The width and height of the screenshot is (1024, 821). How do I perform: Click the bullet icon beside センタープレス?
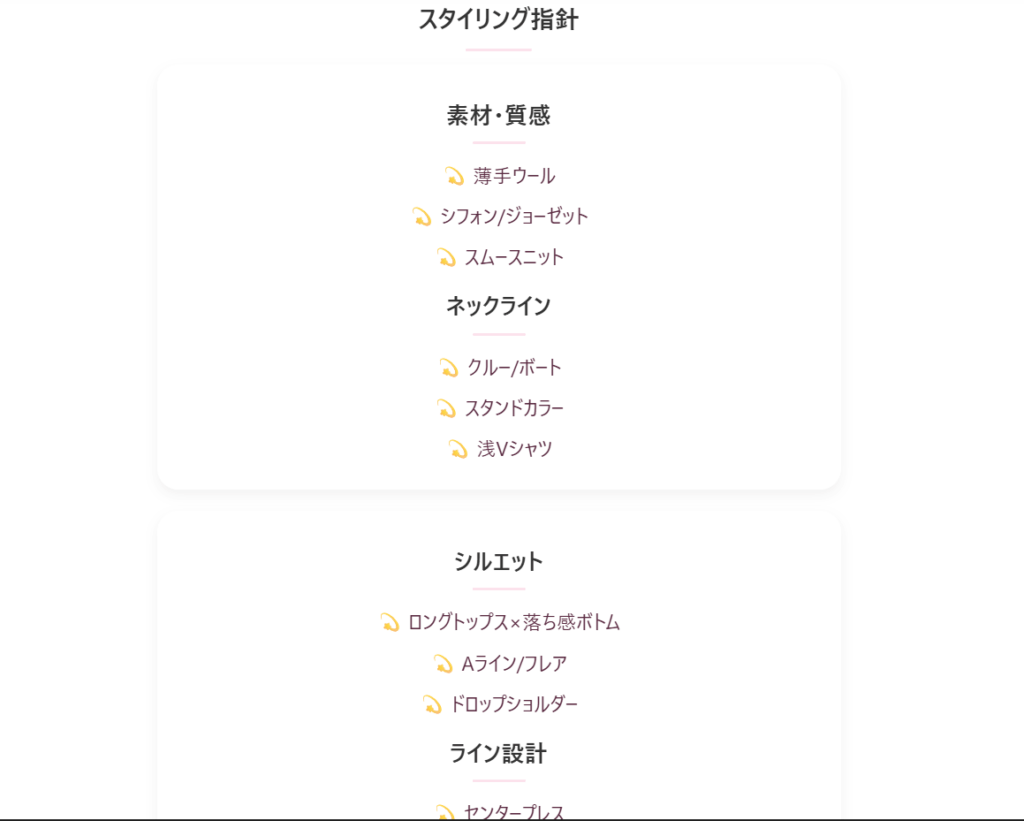(x=446, y=813)
